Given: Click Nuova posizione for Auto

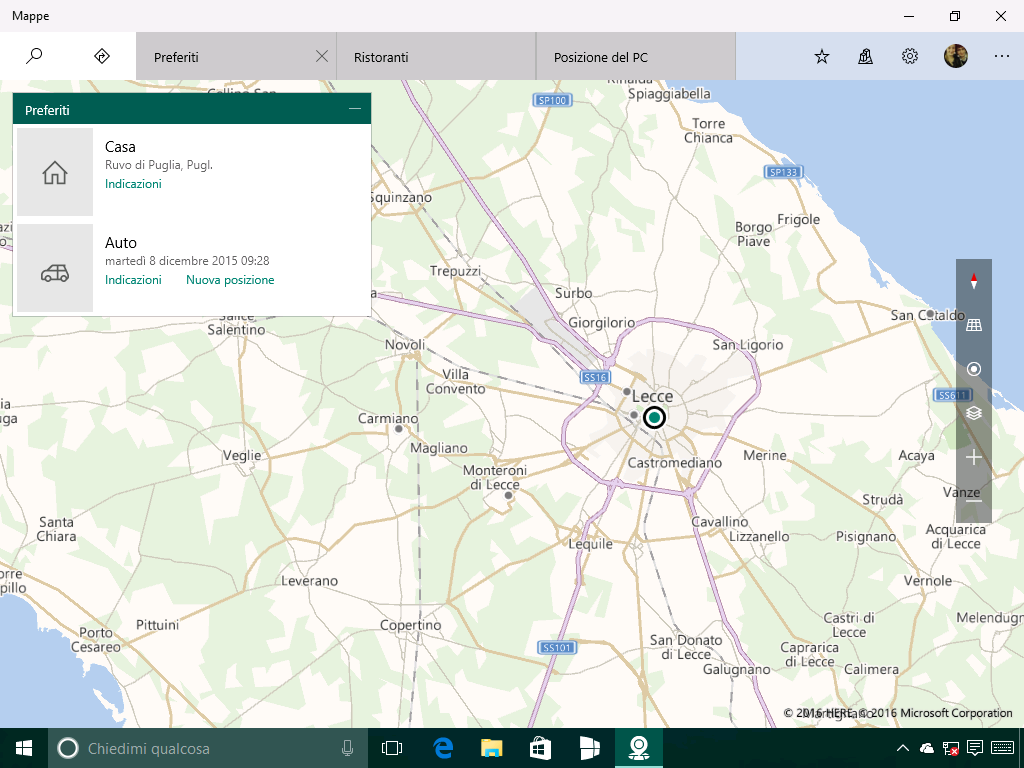Looking at the screenshot, I should click(x=230, y=280).
